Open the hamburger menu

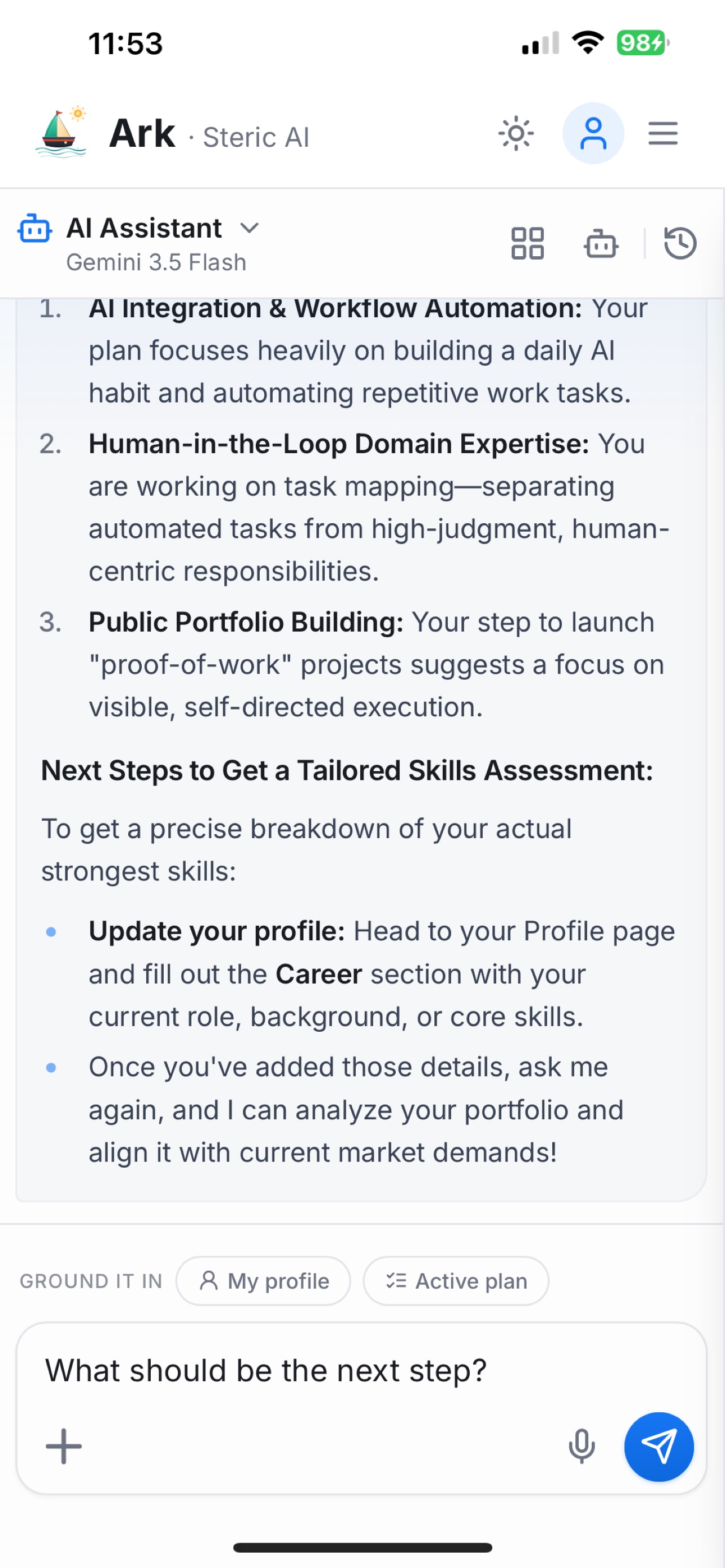tap(663, 133)
